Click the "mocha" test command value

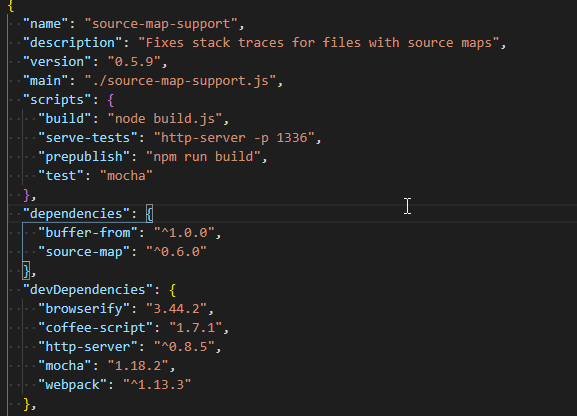[126, 176]
